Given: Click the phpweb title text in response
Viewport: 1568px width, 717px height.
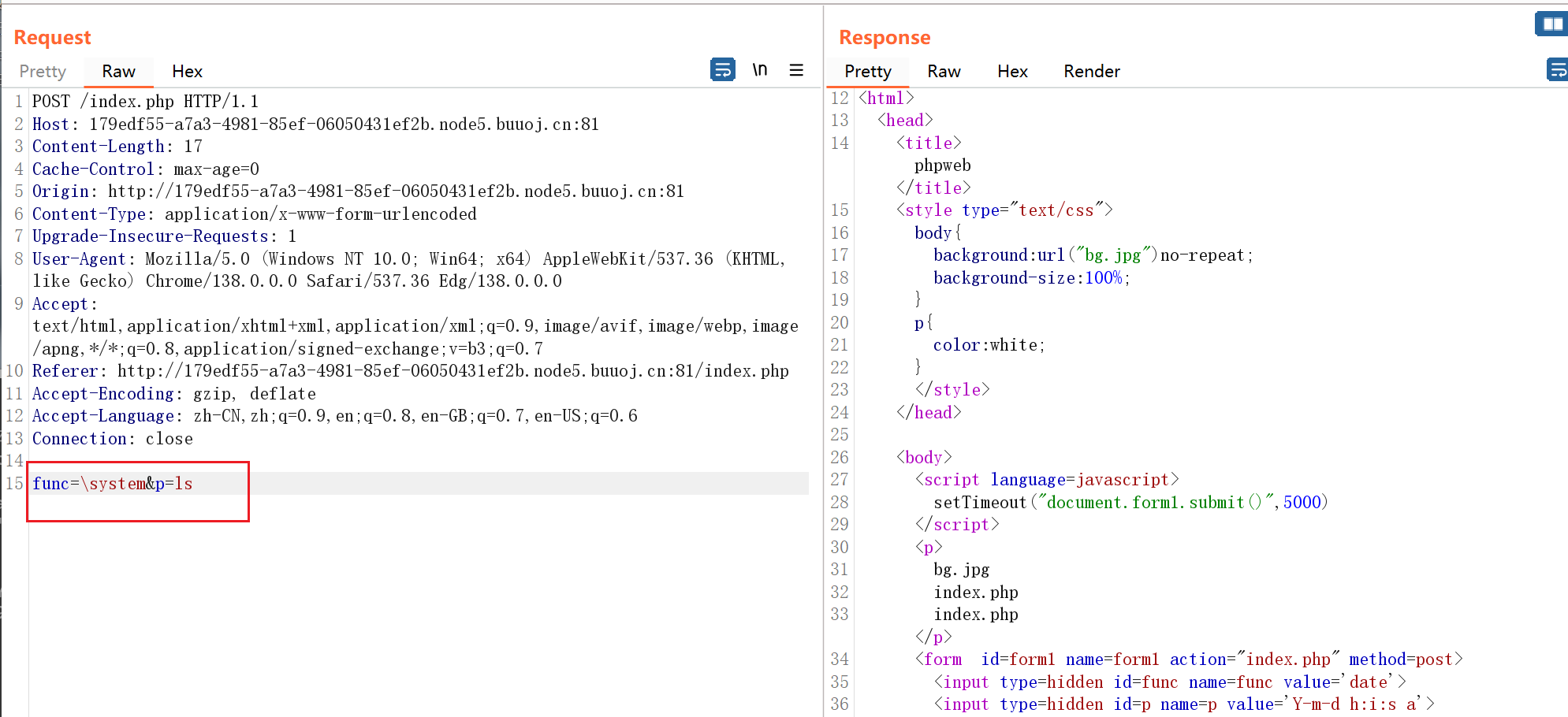Looking at the screenshot, I should coord(942,165).
